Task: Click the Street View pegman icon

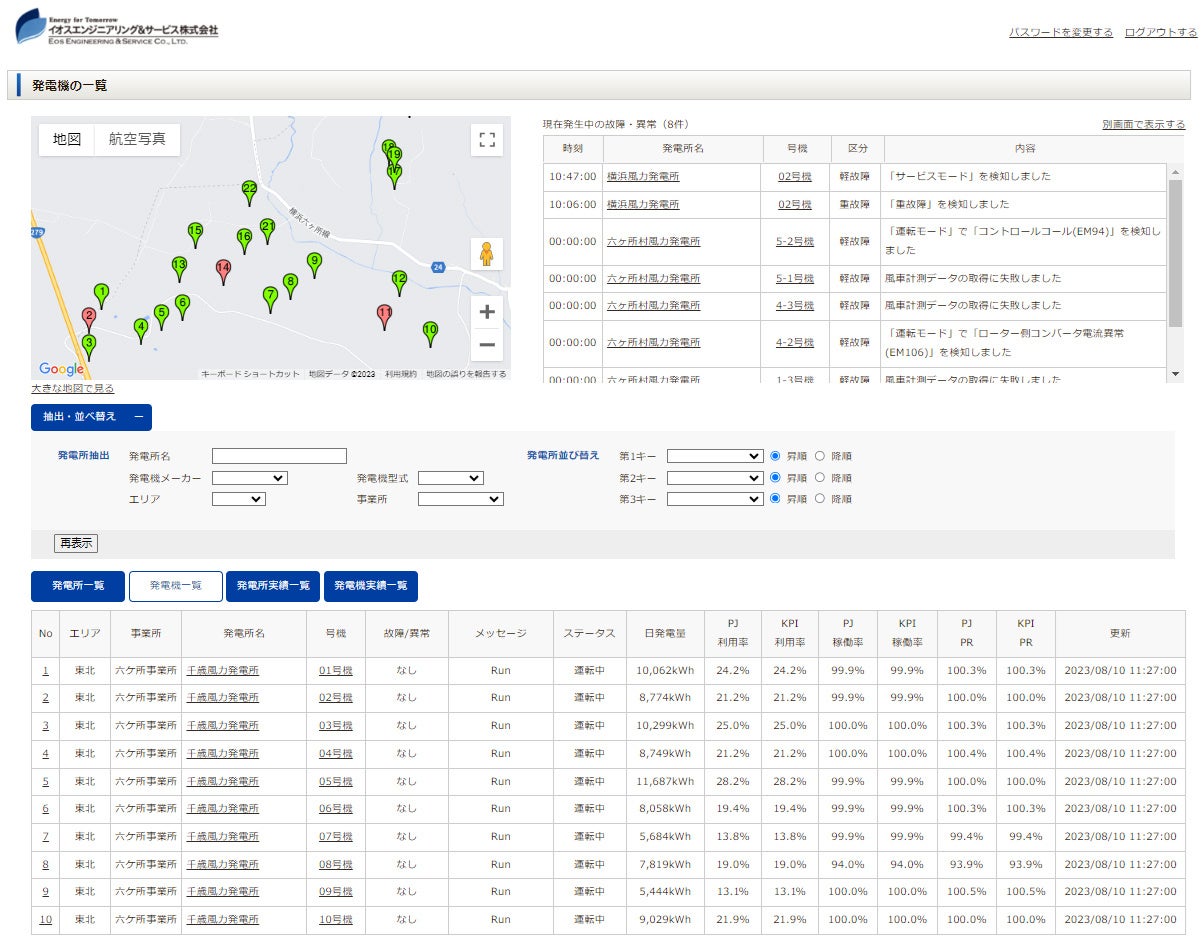Action: [x=487, y=254]
